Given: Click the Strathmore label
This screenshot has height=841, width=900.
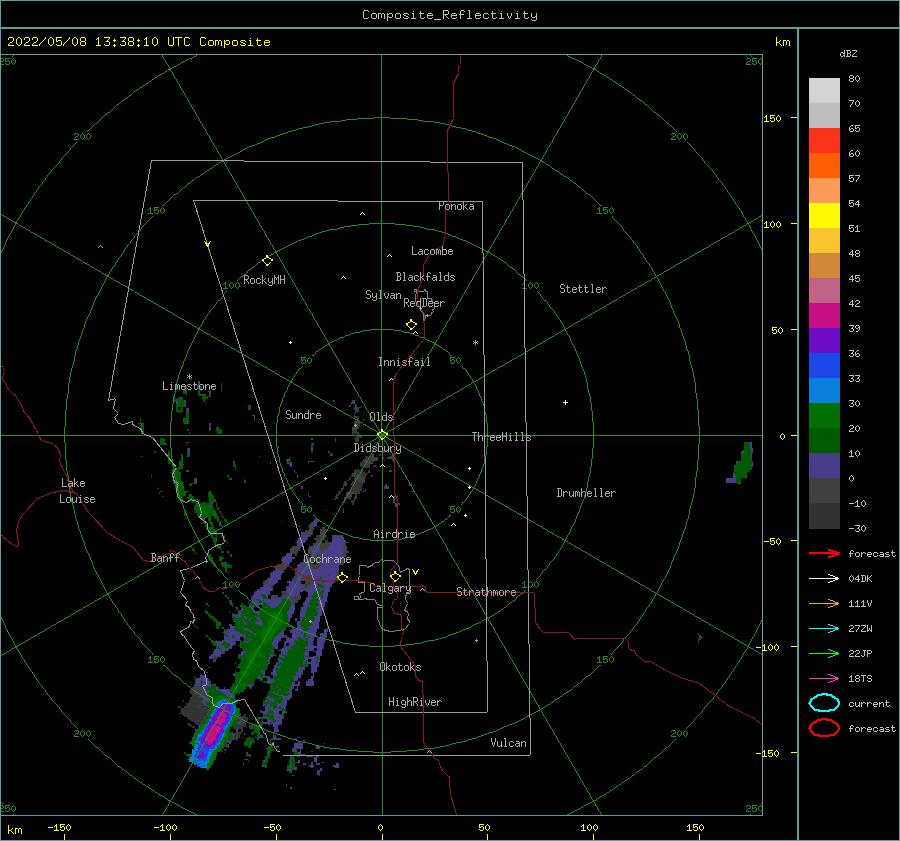Looking at the screenshot, I should pos(487,592).
